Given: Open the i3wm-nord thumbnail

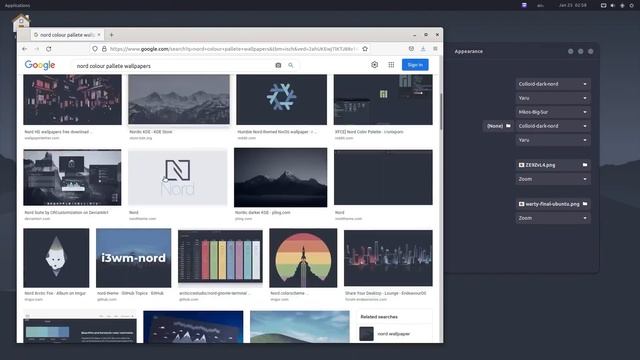Looking at the screenshot, I should click(x=133, y=258).
